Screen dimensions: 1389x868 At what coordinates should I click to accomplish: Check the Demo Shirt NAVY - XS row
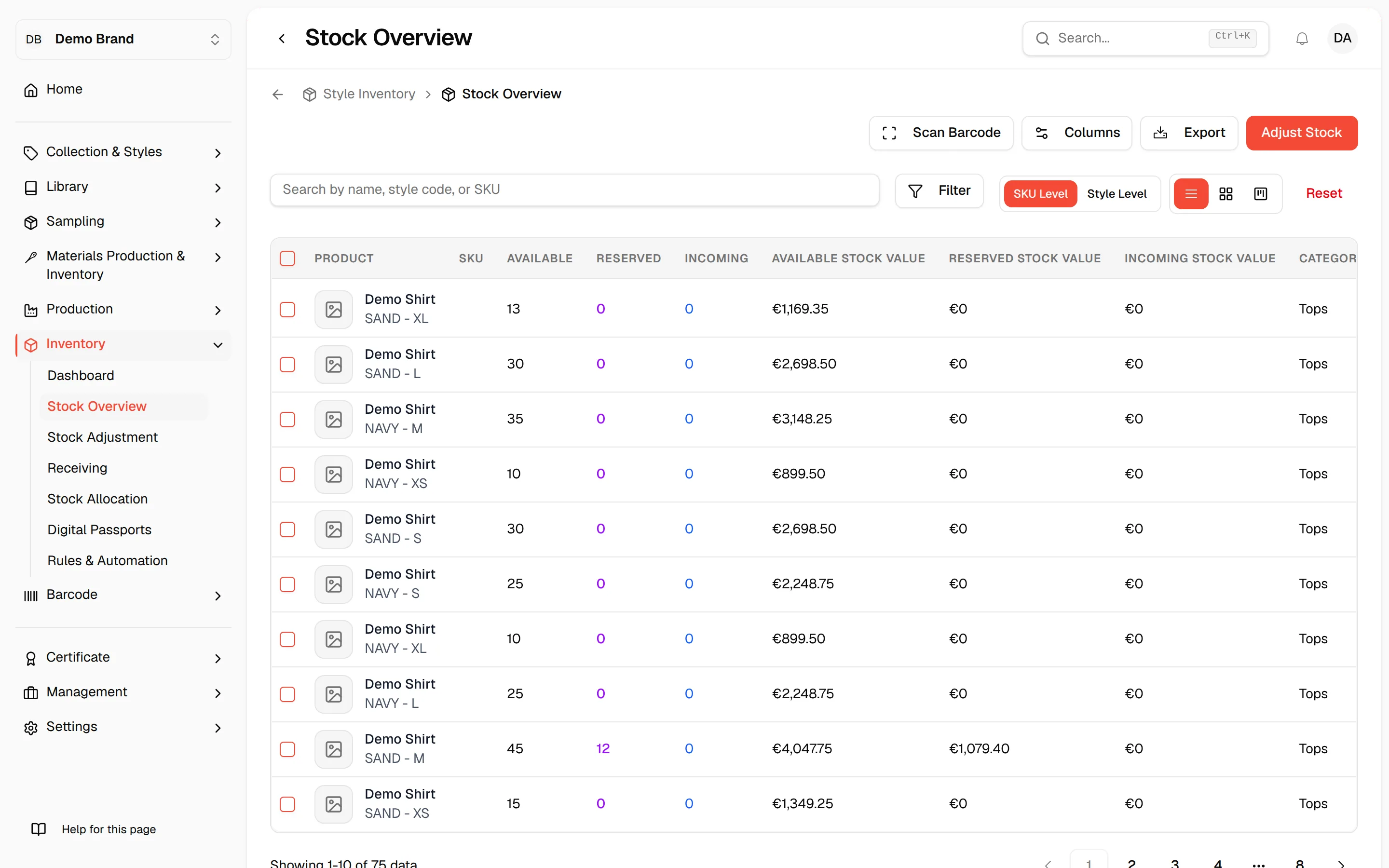coord(287,474)
